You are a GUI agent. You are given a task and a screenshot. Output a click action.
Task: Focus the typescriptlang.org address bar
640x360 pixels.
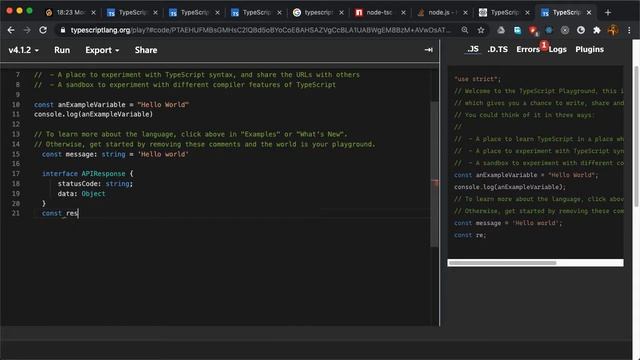(260, 30)
